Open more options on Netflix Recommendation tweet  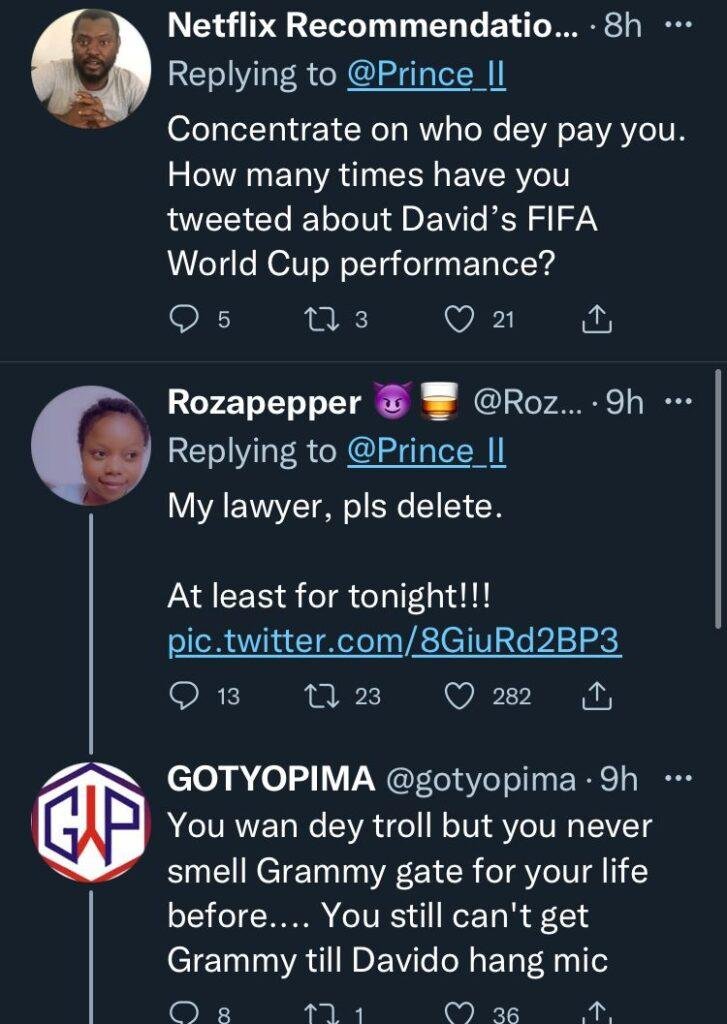point(679,26)
